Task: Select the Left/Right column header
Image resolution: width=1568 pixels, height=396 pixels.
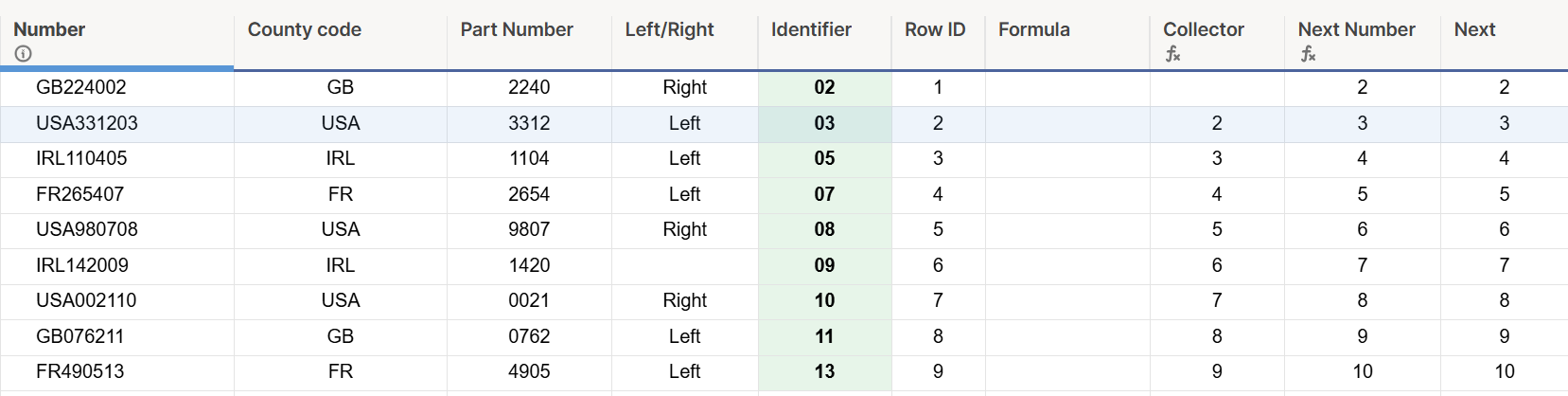Action: point(669,29)
